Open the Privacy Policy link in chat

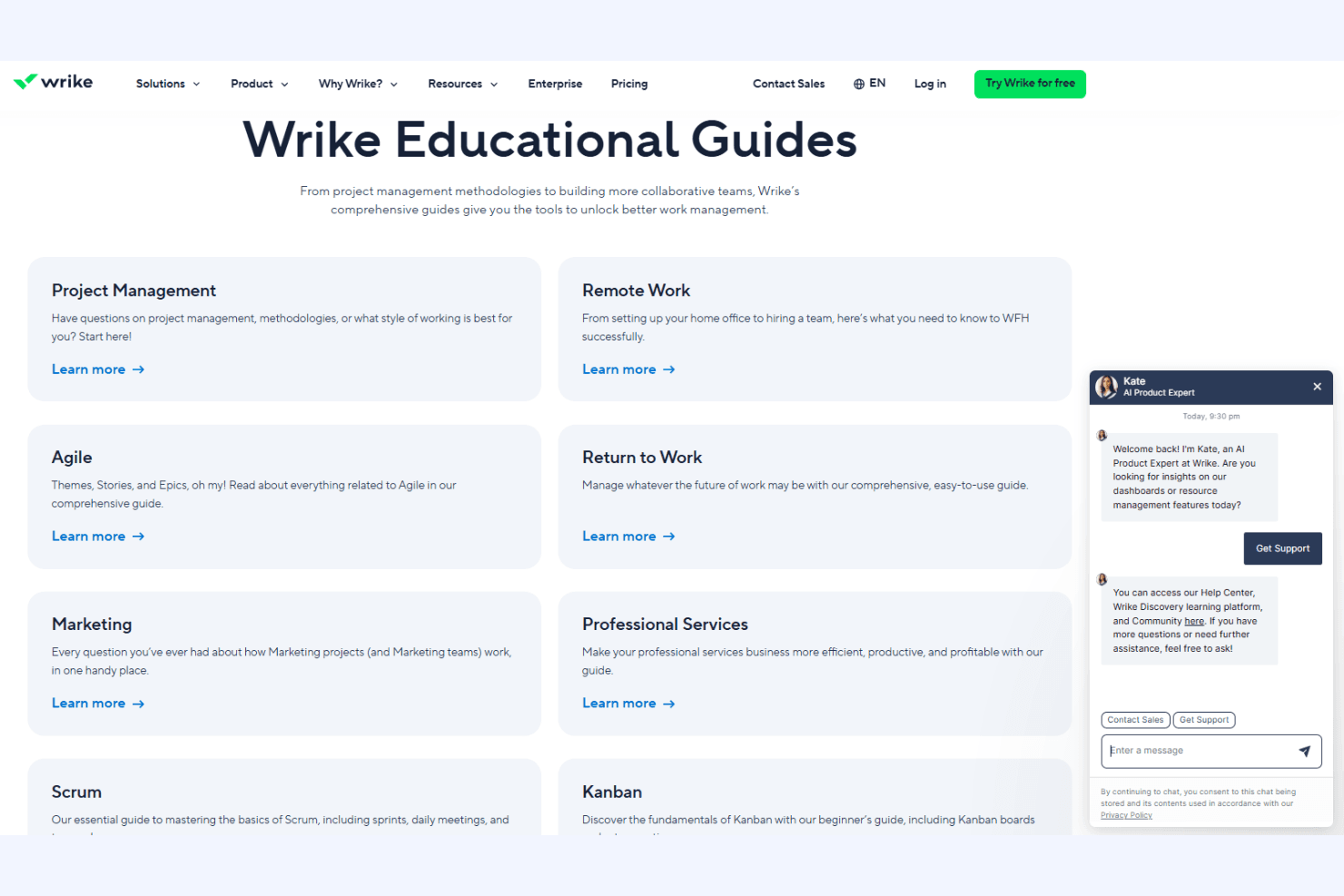[1126, 815]
